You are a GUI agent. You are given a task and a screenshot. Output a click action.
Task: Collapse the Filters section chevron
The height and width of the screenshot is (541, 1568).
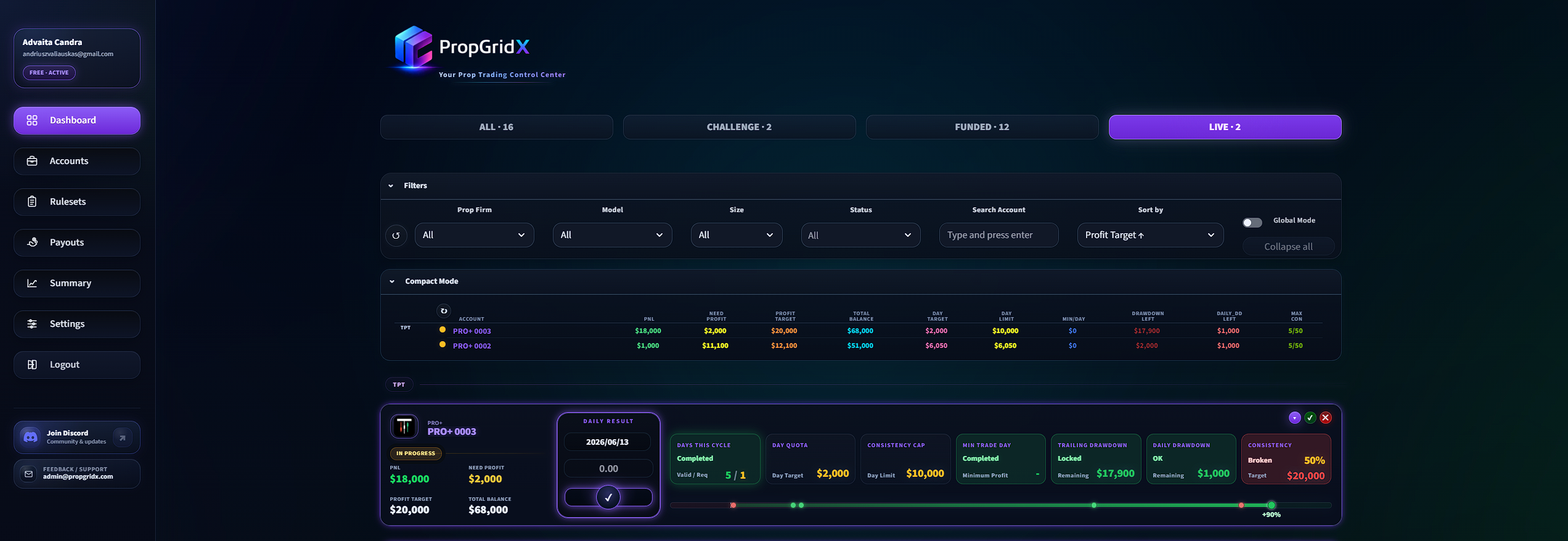click(391, 186)
